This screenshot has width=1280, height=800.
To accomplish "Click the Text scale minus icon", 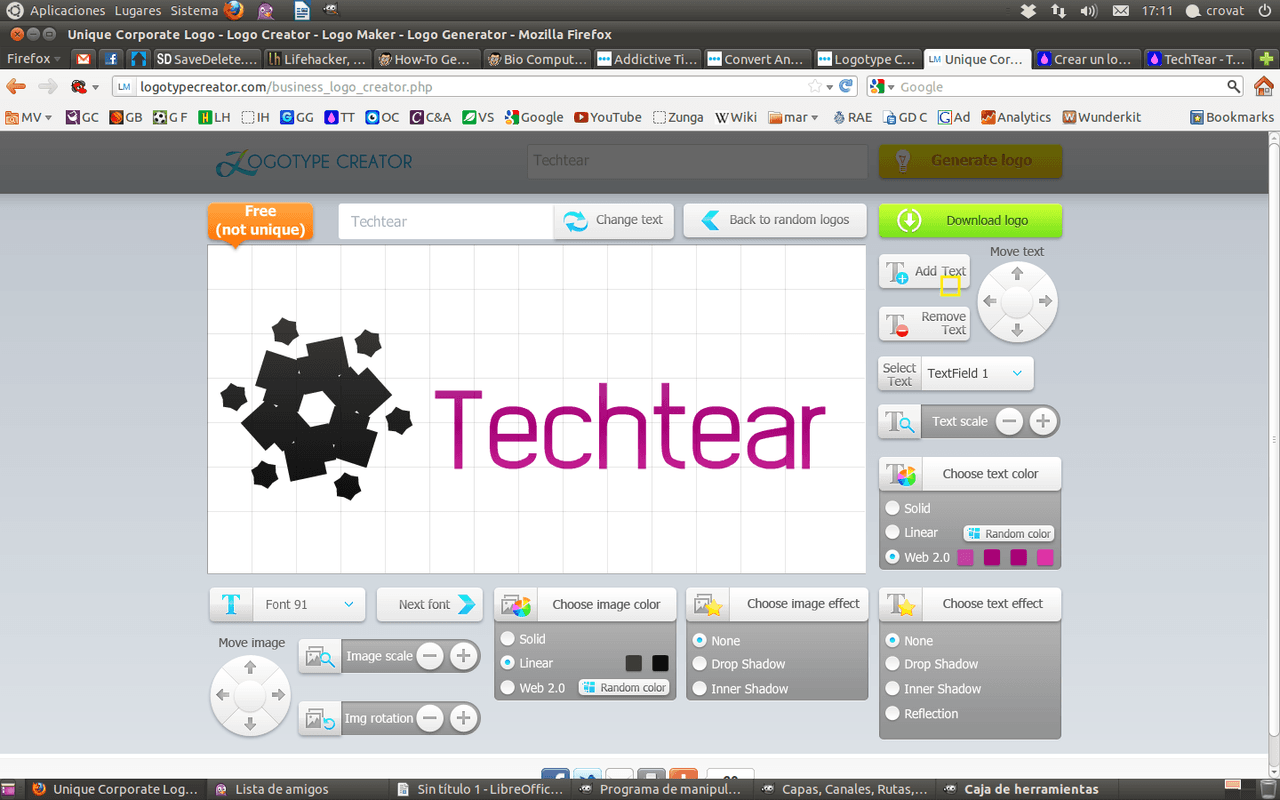I will pyautogui.click(x=1010, y=422).
